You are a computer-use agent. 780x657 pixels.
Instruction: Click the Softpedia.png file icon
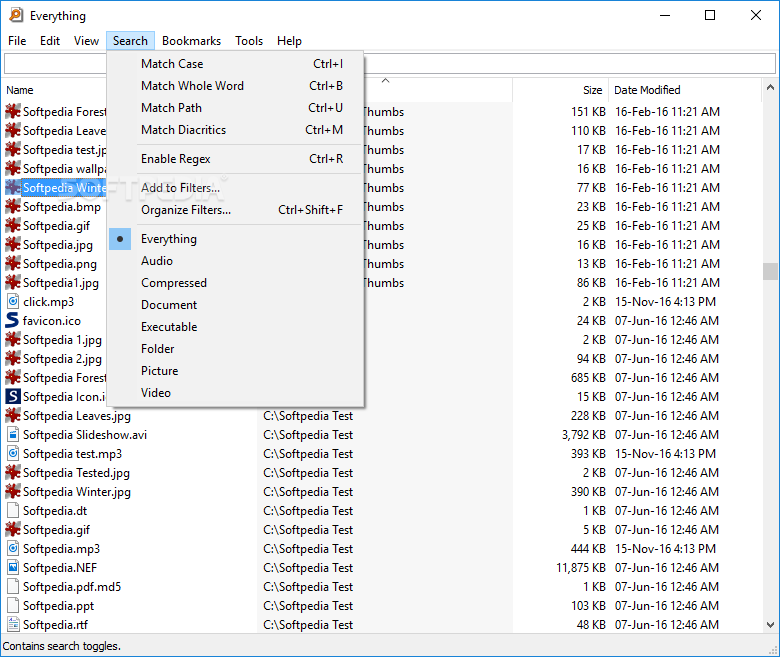coord(13,264)
